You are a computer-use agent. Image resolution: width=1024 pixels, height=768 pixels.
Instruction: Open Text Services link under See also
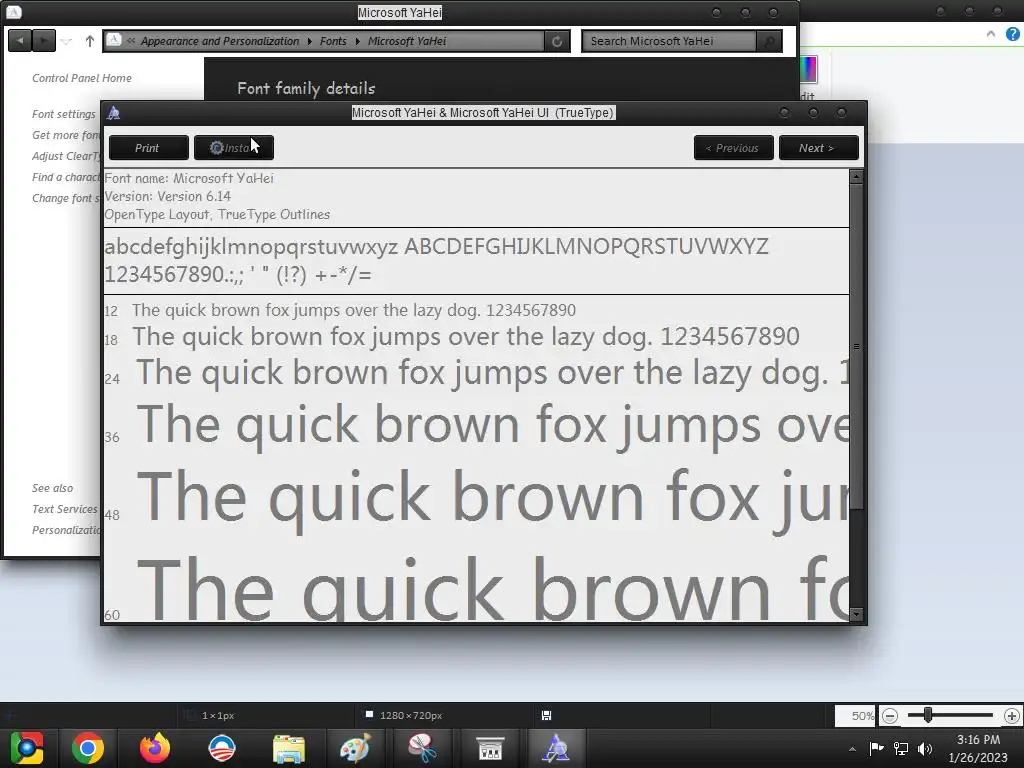tap(65, 509)
